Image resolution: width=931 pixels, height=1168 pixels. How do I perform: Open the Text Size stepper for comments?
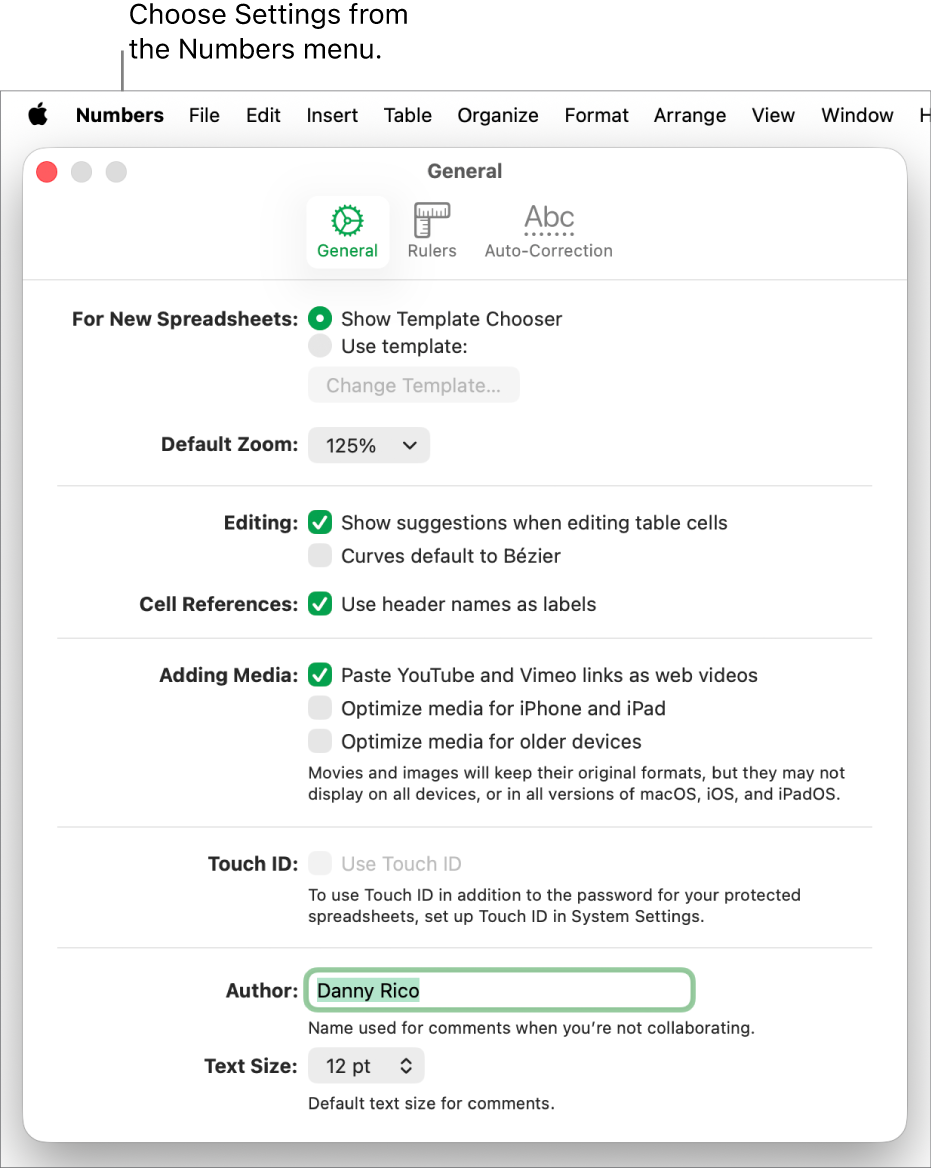click(366, 1065)
